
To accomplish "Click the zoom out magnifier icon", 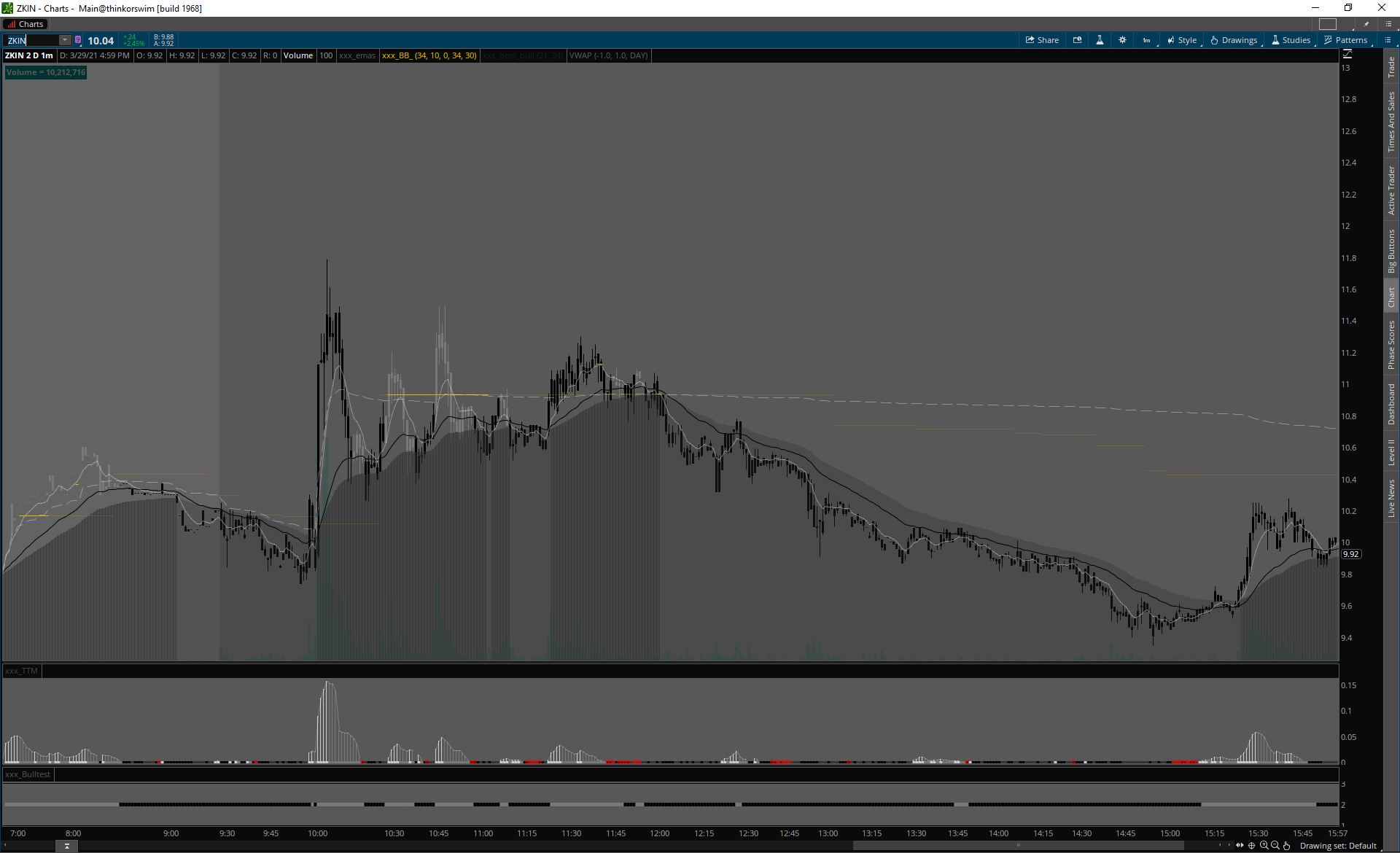I will pos(1275,846).
